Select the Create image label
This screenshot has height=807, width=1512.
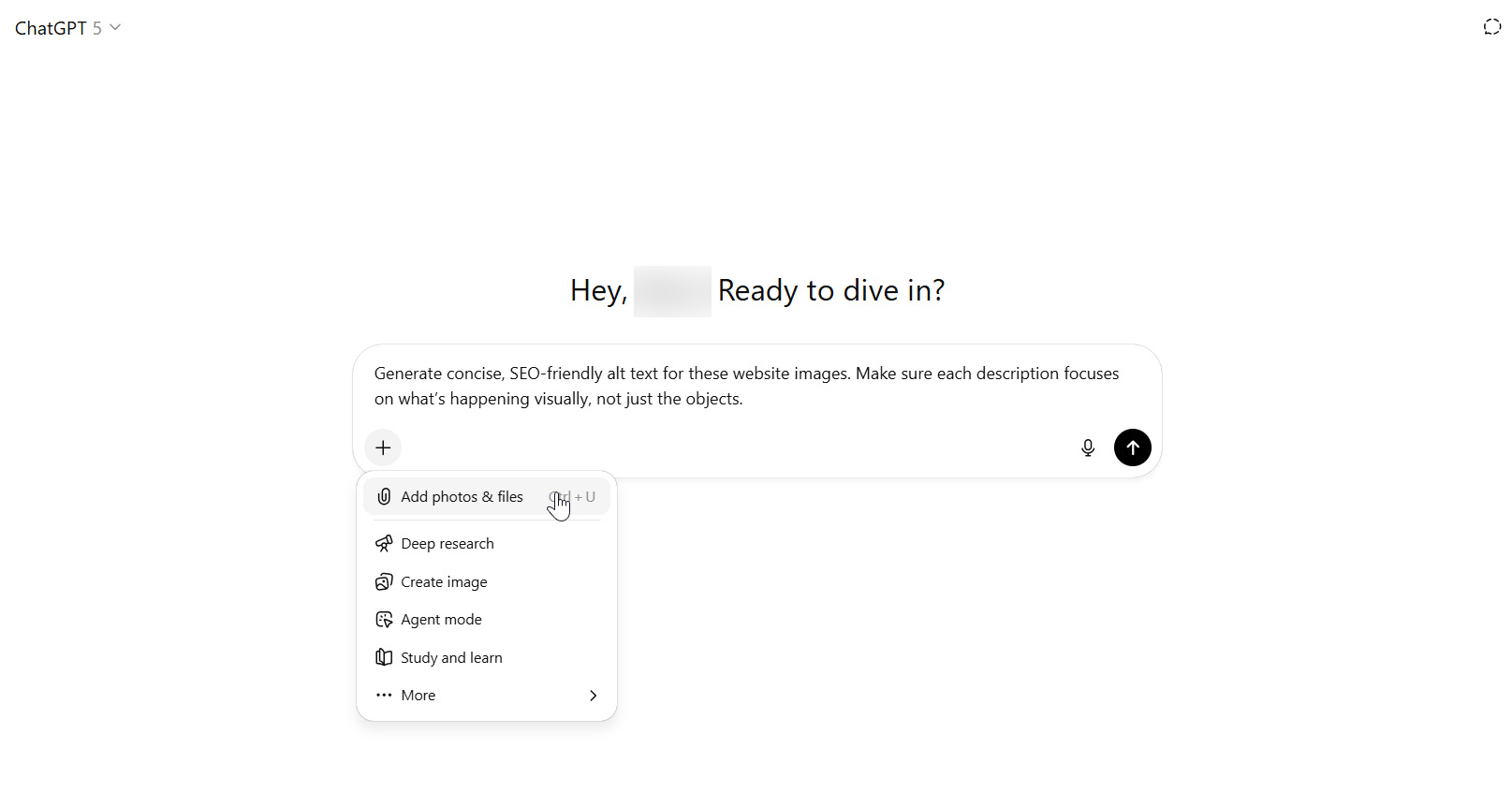click(444, 582)
